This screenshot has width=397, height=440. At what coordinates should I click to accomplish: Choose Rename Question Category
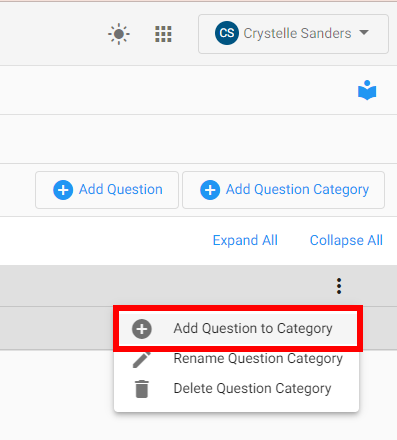(x=236, y=359)
